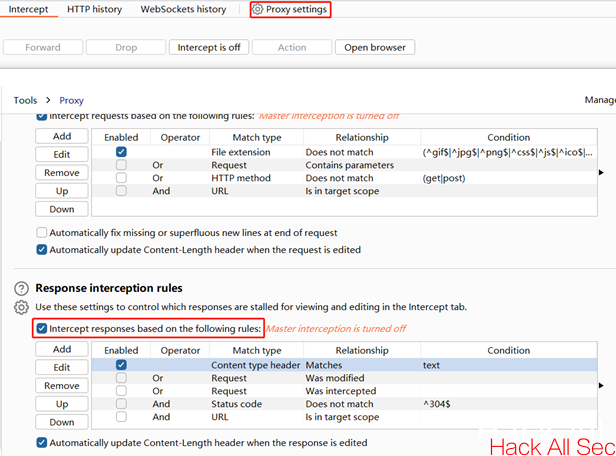Screen dimensions: 616x456
Task: Enable the request URL Is in target scope checkbox
Action: tap(121, 190)
